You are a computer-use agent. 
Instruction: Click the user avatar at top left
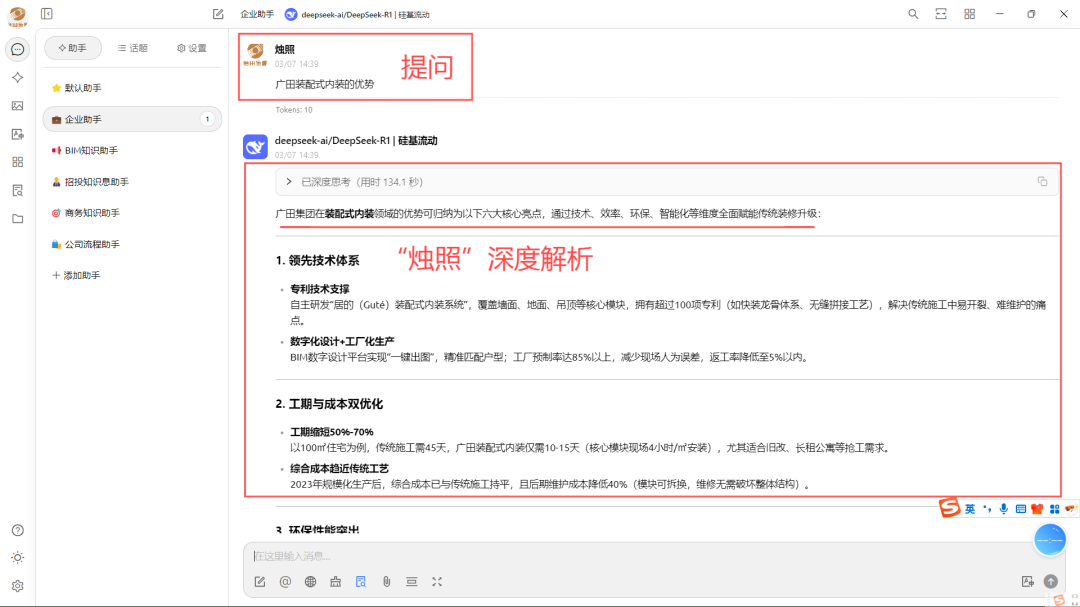pyautogui.click(x=17, y=16)
